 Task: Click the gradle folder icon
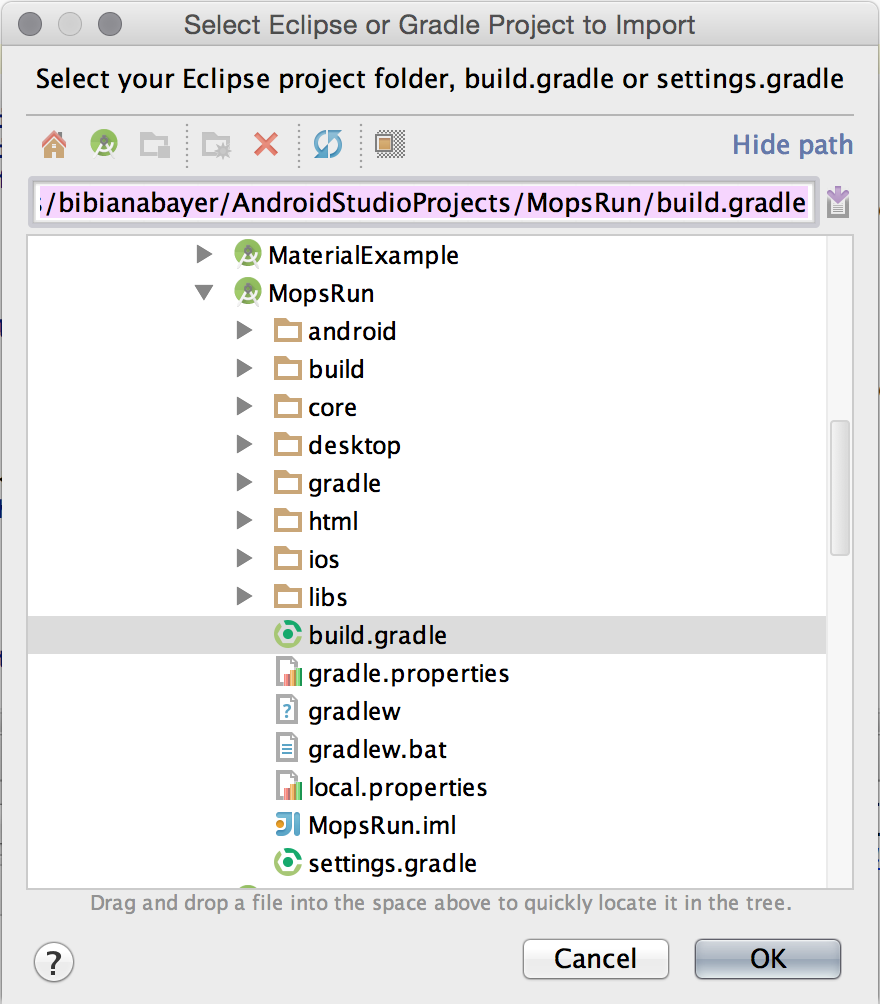288,482
